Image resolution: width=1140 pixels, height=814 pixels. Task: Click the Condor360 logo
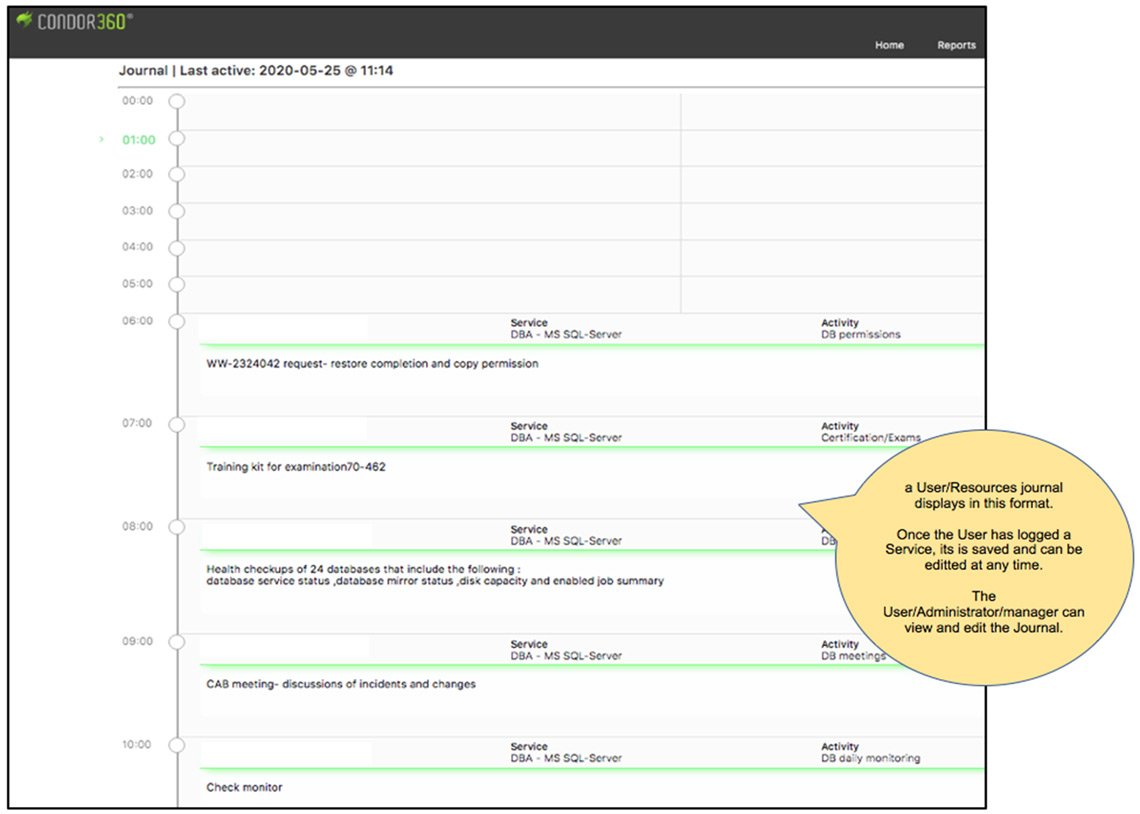[x=75, y=21]
